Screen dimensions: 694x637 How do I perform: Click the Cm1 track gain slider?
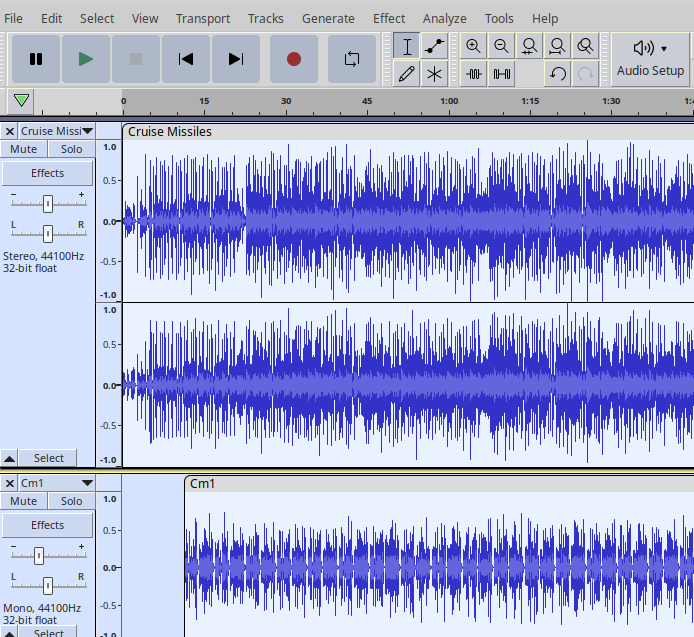coord(39,555)
